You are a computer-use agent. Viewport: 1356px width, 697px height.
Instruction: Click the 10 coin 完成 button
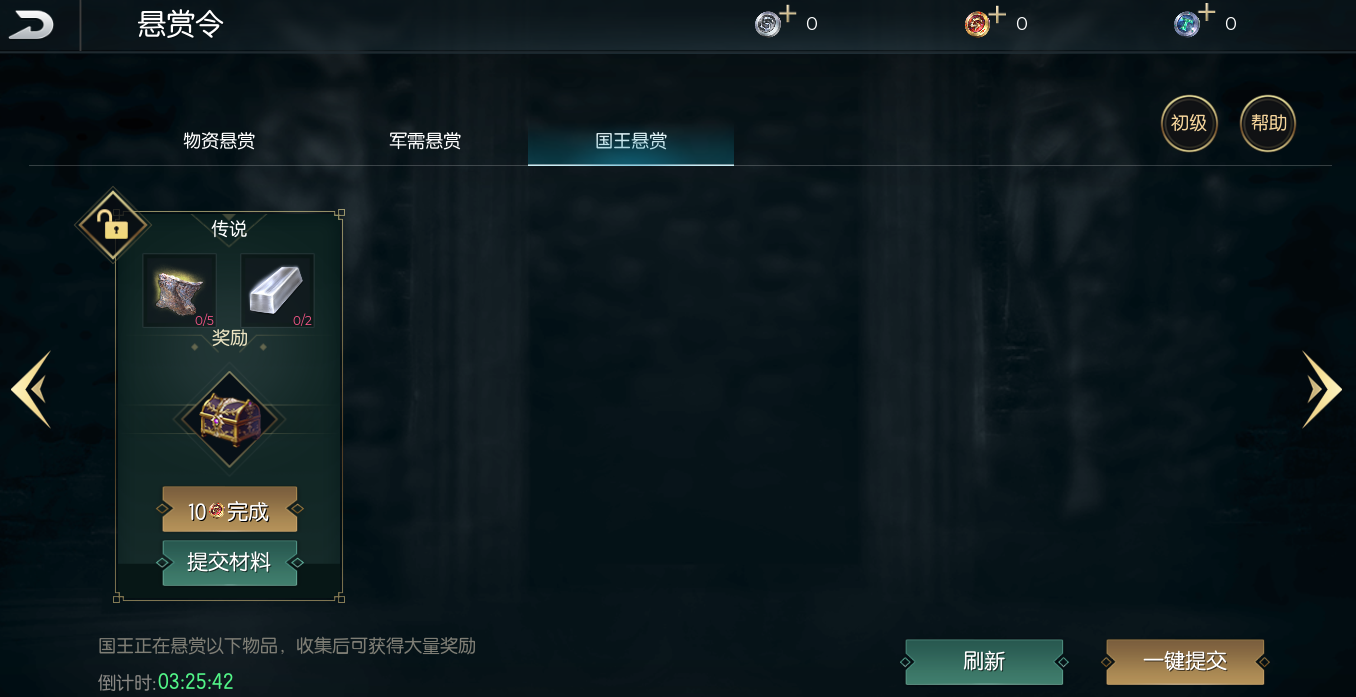coord(230,510)
